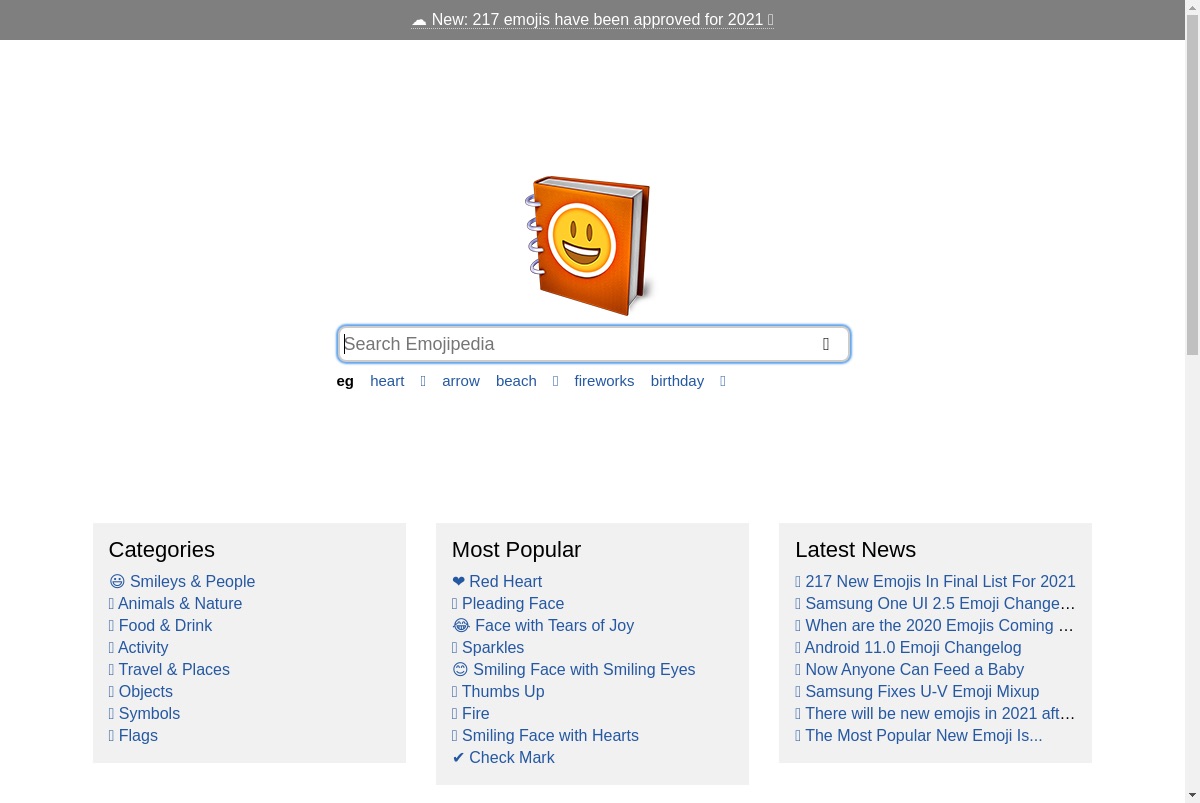Open the Objects category
This screenshot has width=1200, height=803.
(x=141, y=692)
